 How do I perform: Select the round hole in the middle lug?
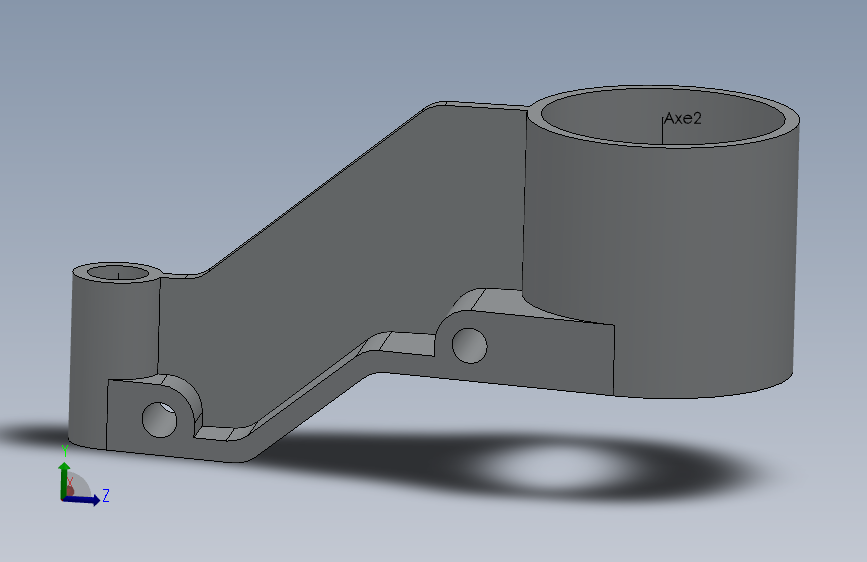469,346
